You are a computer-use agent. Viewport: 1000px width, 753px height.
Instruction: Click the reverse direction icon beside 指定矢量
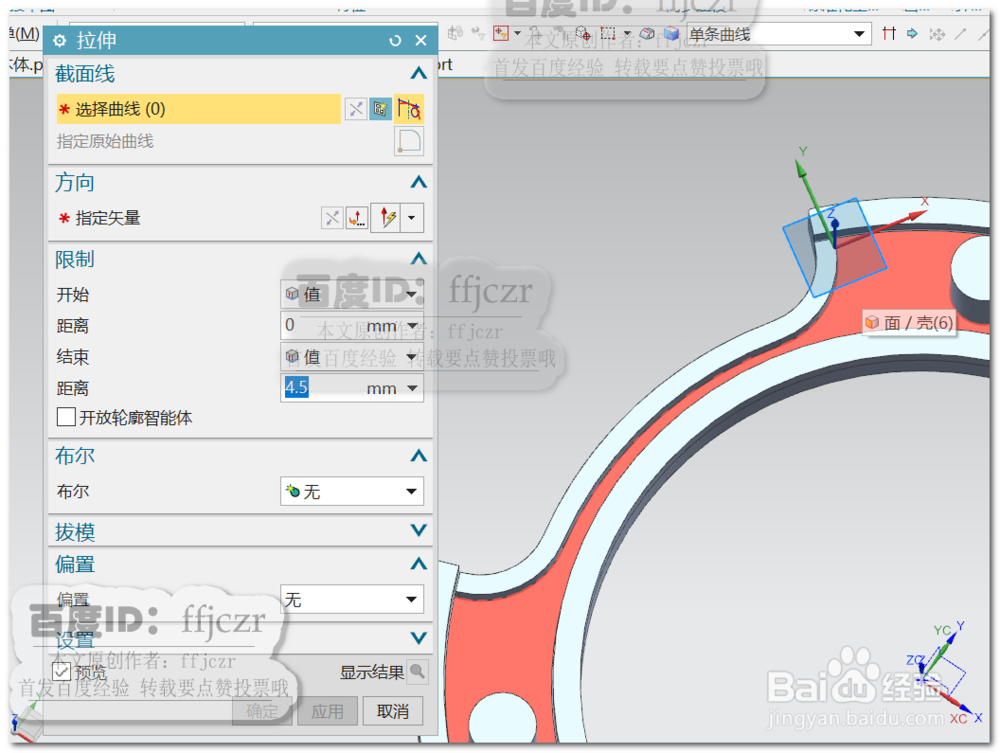click(332, 217)
